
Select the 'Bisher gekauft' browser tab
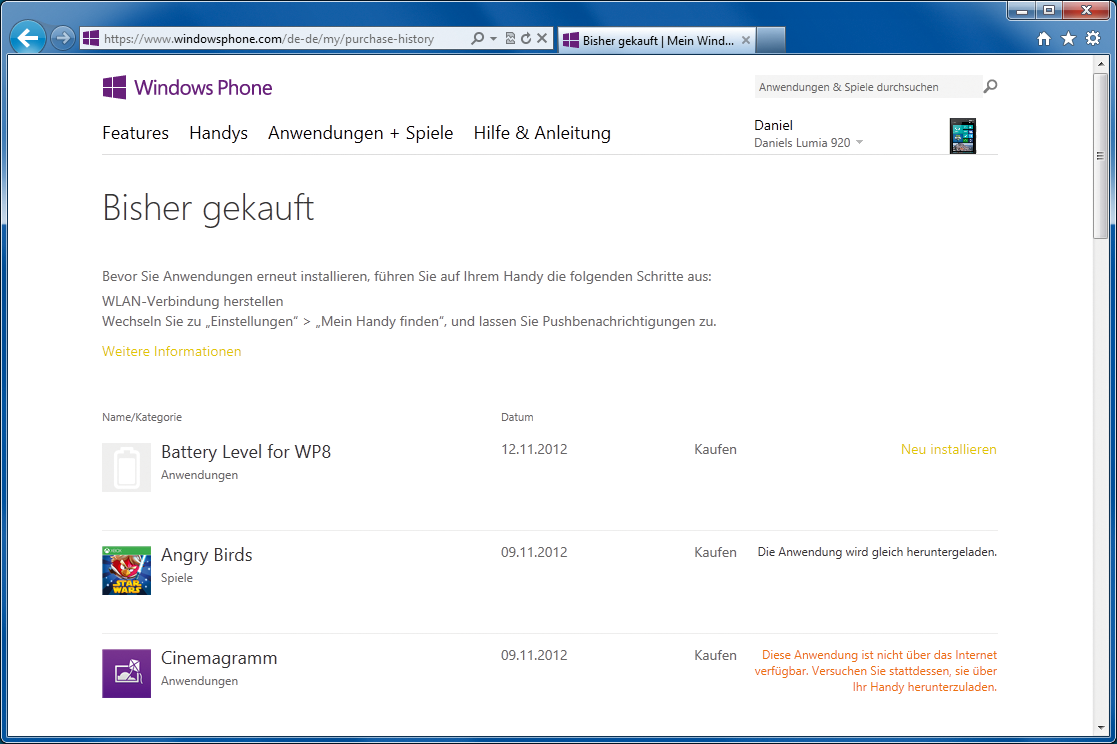656,41
